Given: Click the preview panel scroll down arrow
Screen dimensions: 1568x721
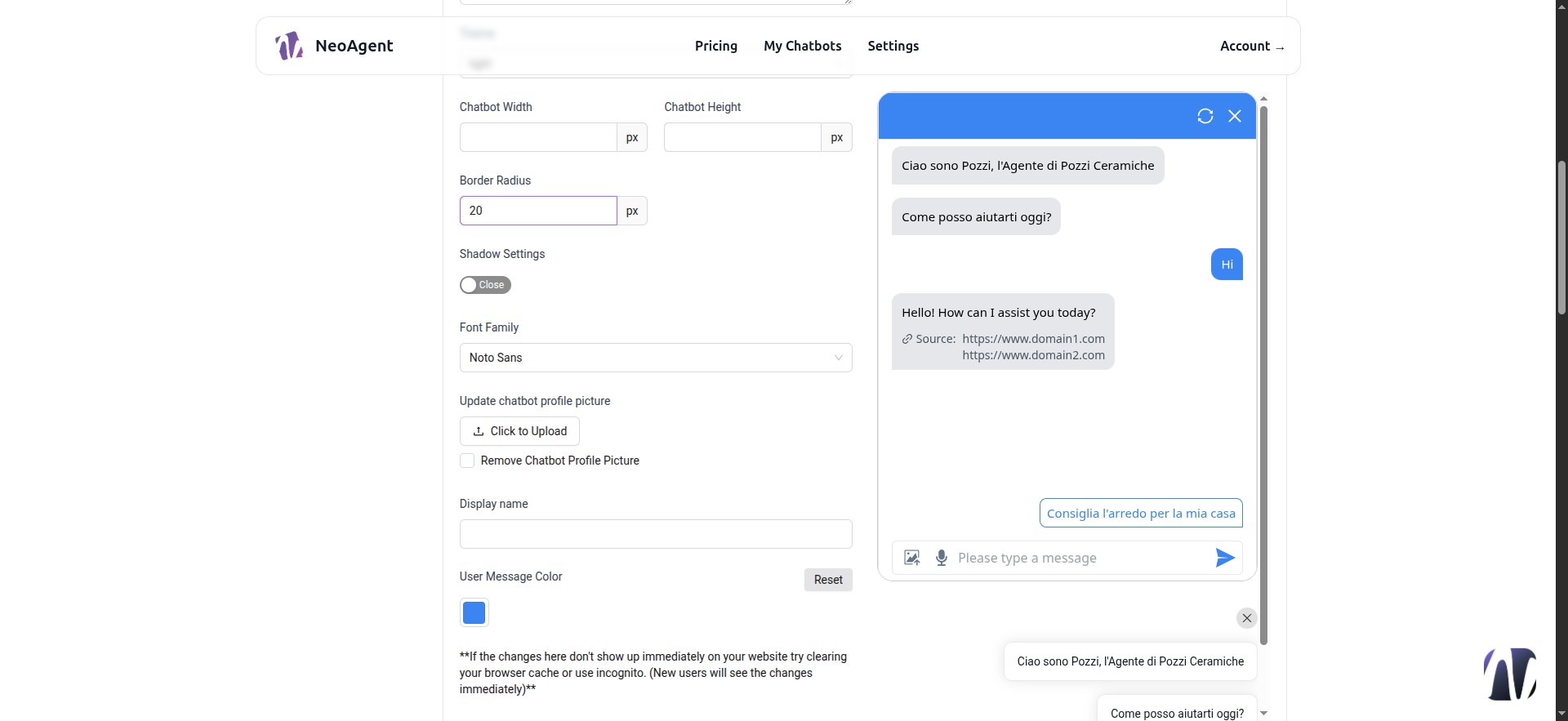Looking at the screenshot, I should 1263,713.
